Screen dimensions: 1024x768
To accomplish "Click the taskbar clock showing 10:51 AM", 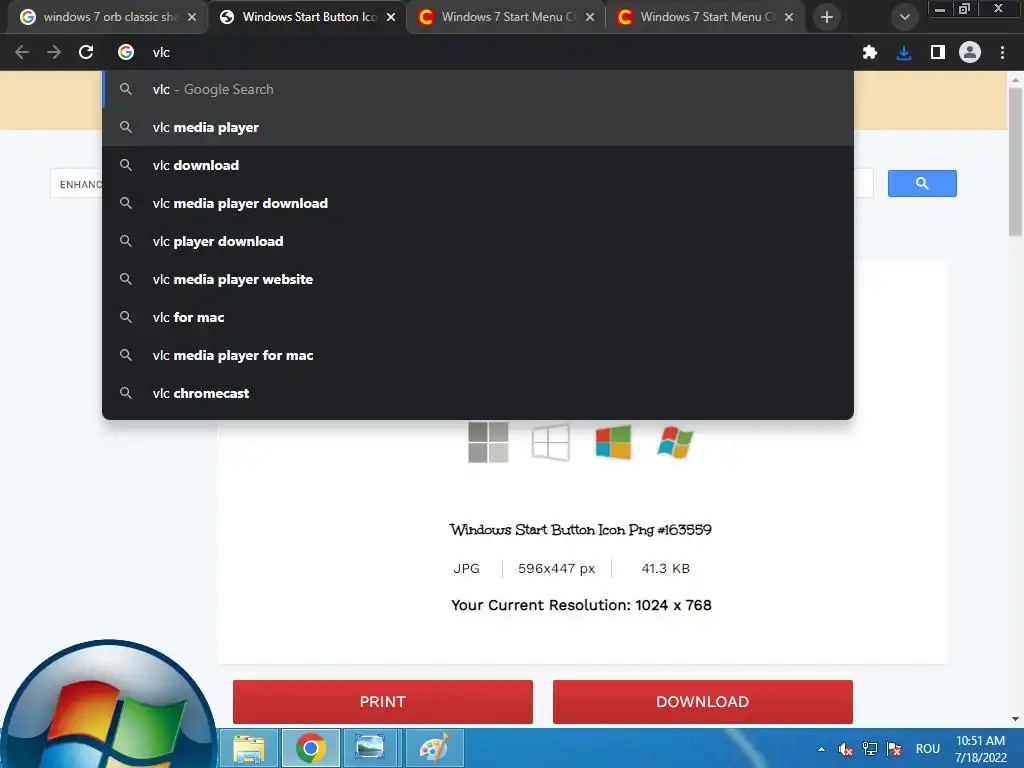I will click(x=980, y=749).
